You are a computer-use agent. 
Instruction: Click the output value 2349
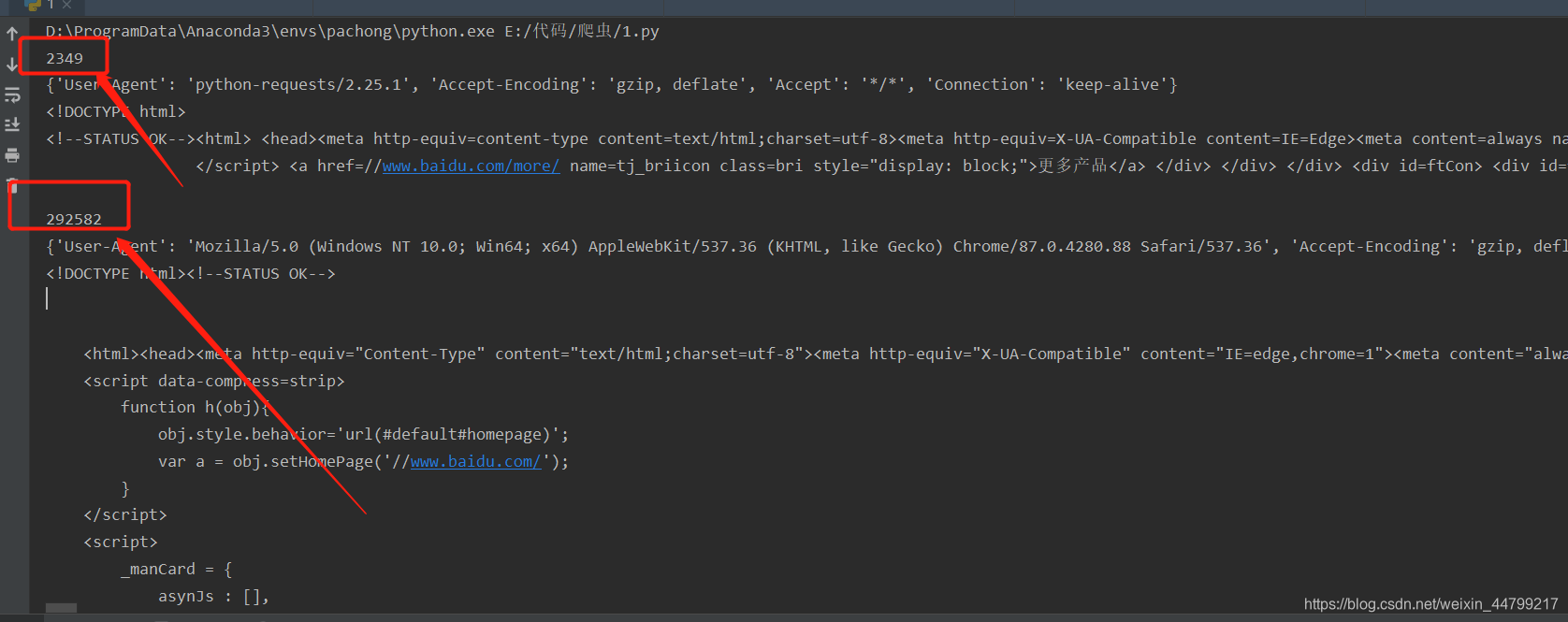pyautogui.click(x=65, y=58)
